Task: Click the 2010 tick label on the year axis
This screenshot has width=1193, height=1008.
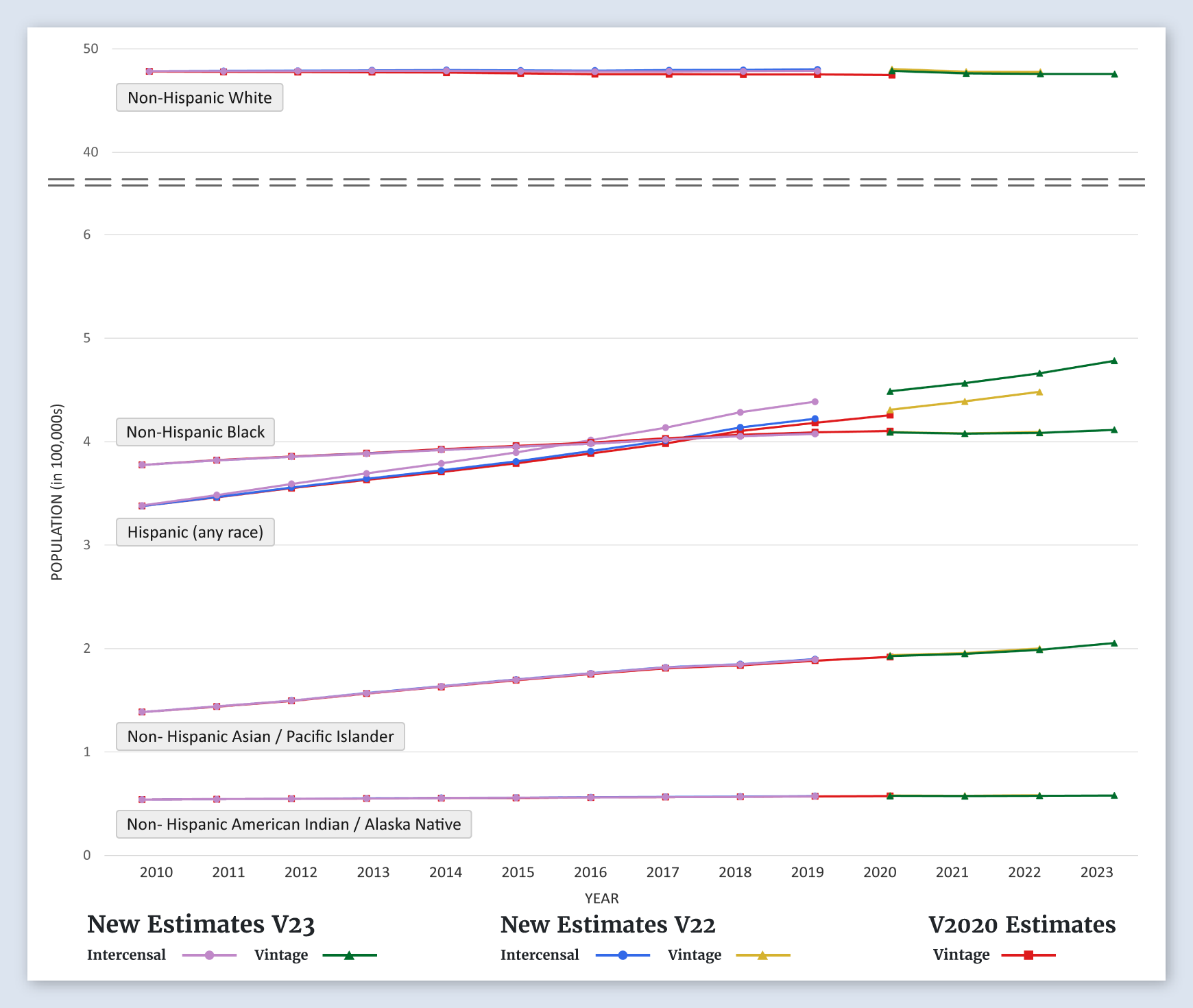Action: point(156,872)
